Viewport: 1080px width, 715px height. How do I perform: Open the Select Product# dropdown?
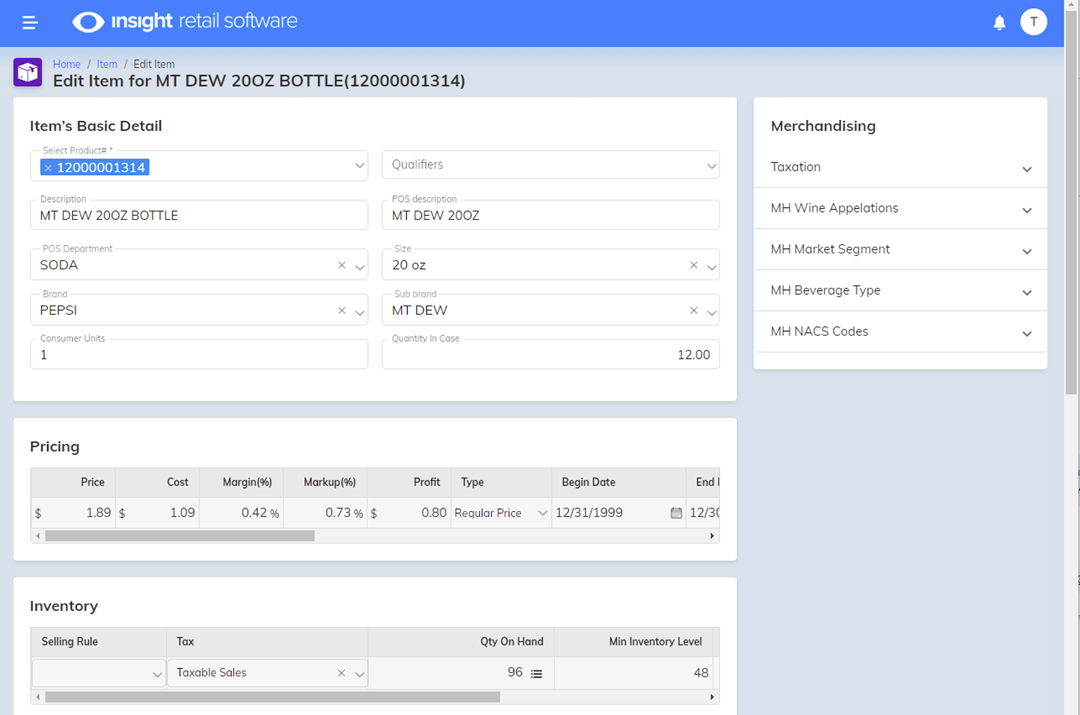point(360,166)
